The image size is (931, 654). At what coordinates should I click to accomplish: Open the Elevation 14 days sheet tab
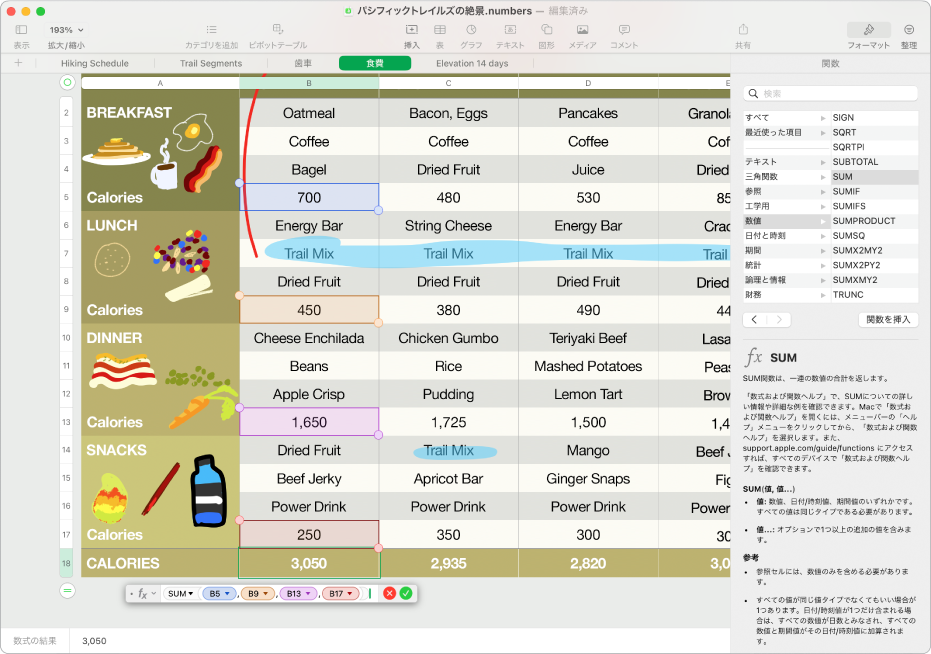click(472, 63)
